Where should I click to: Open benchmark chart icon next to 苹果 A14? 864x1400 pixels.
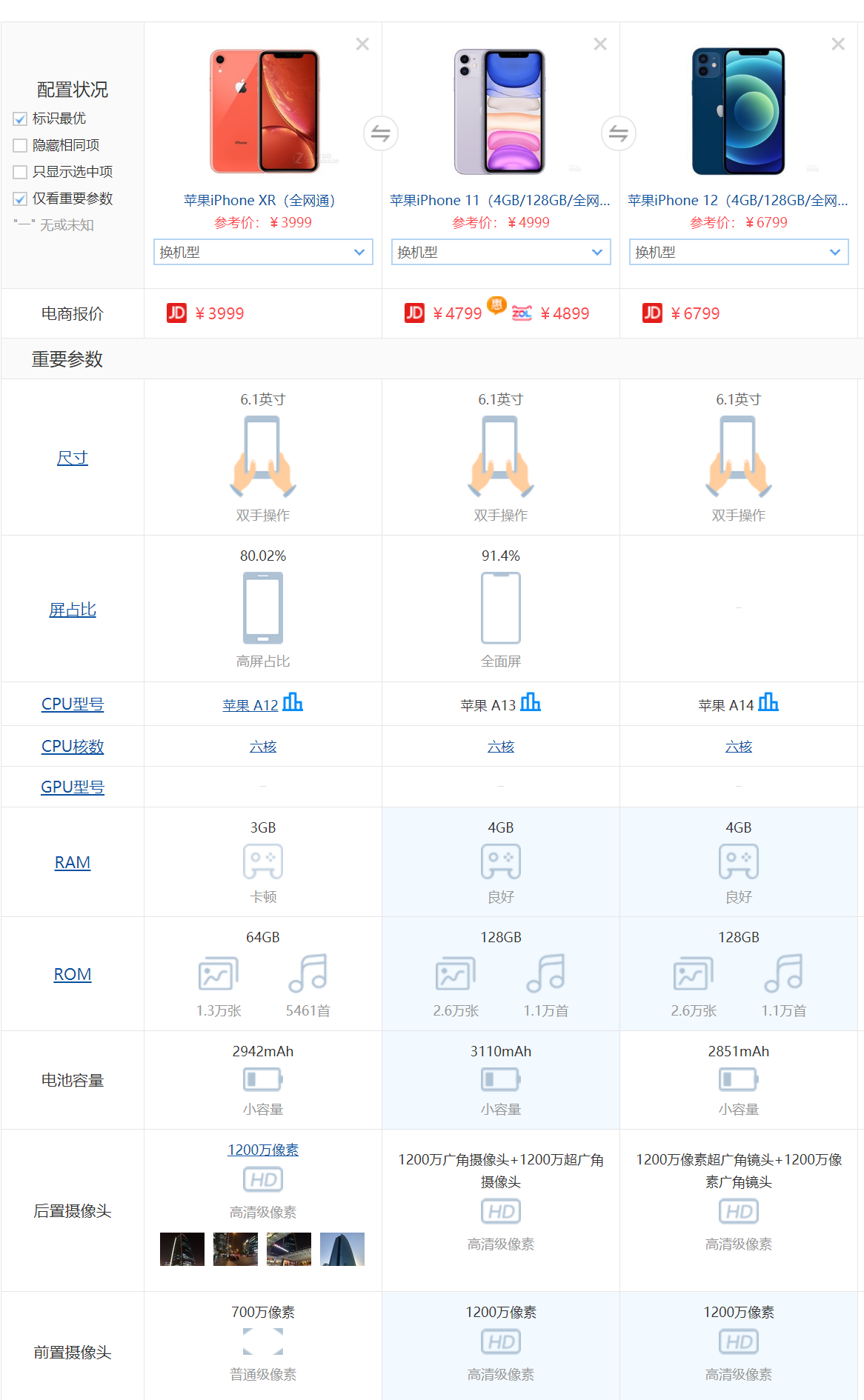[x=768, y=701]
